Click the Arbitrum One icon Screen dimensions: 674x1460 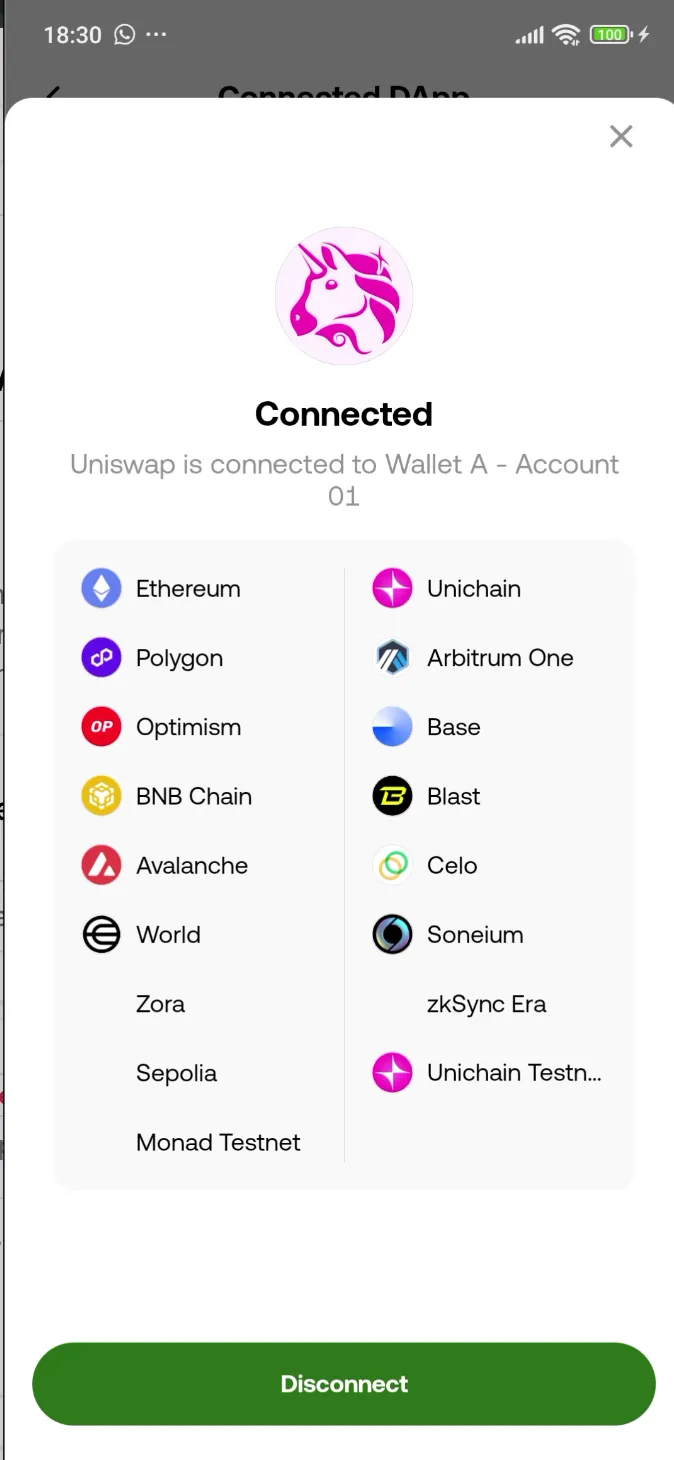392,657
